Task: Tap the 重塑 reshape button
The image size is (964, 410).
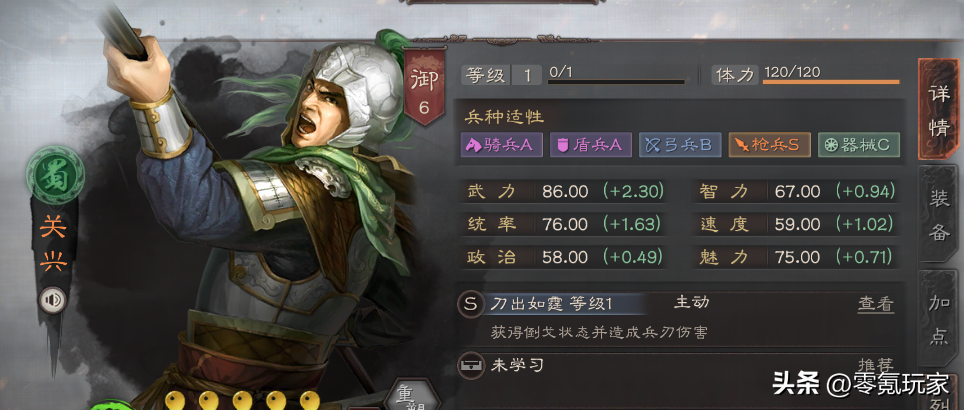Action: click(x=412, y=395)
